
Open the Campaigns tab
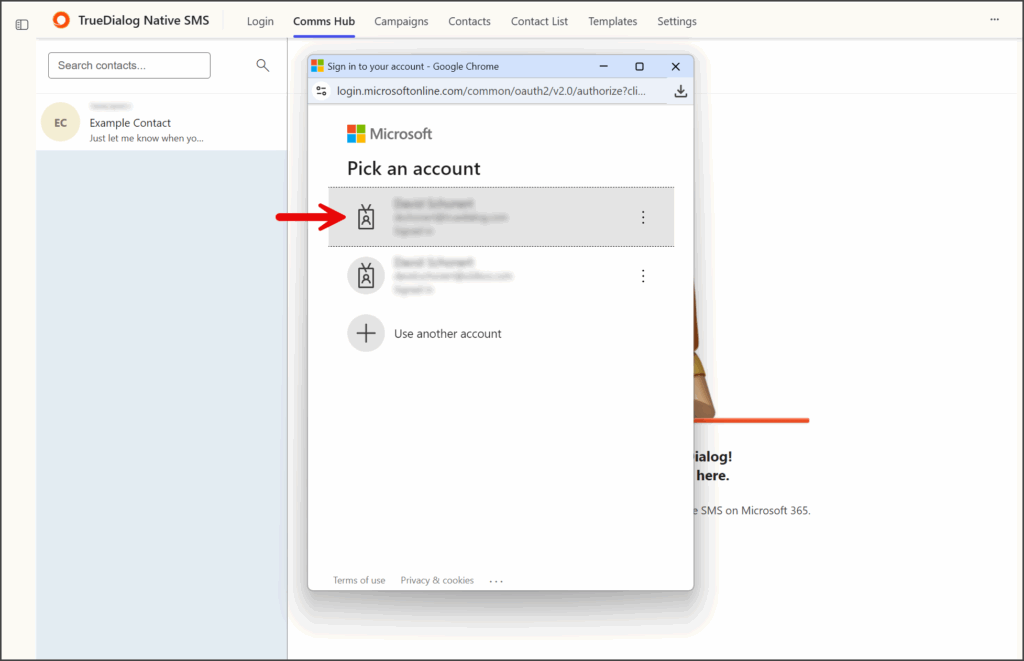click(x=401, y=21)
